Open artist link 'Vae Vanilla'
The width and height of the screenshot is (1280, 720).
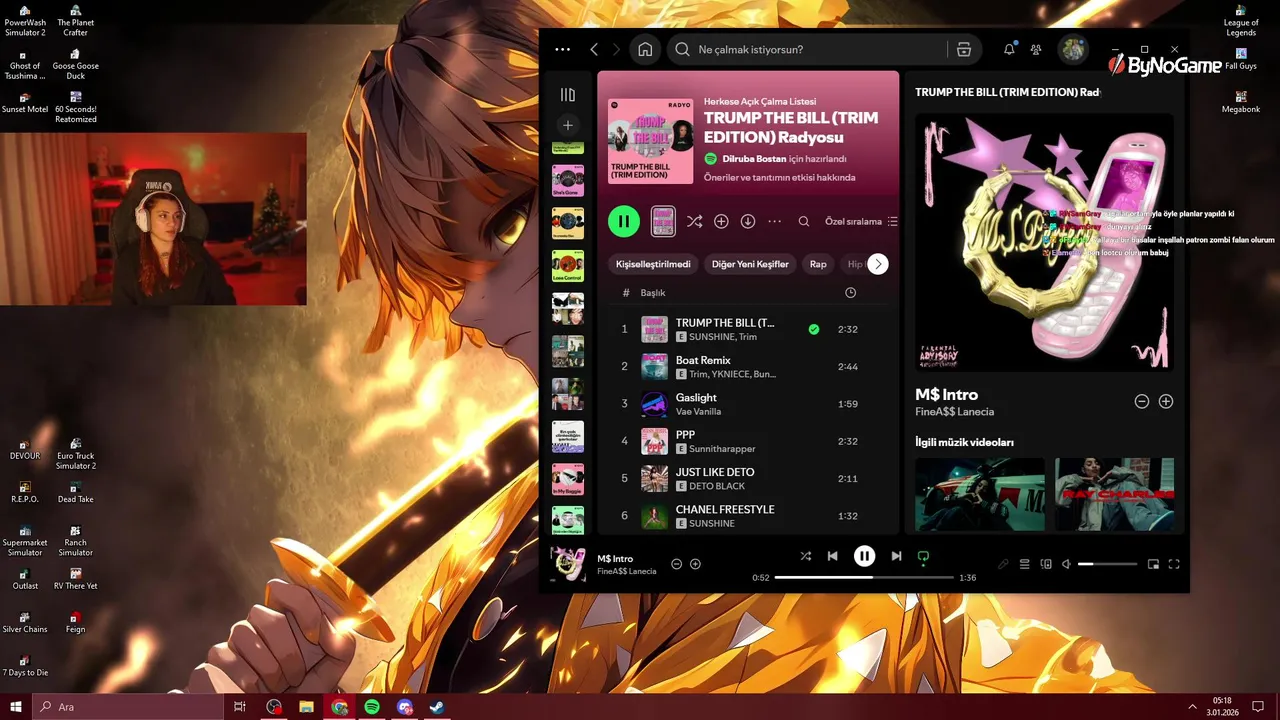click(x=698, y=411)
